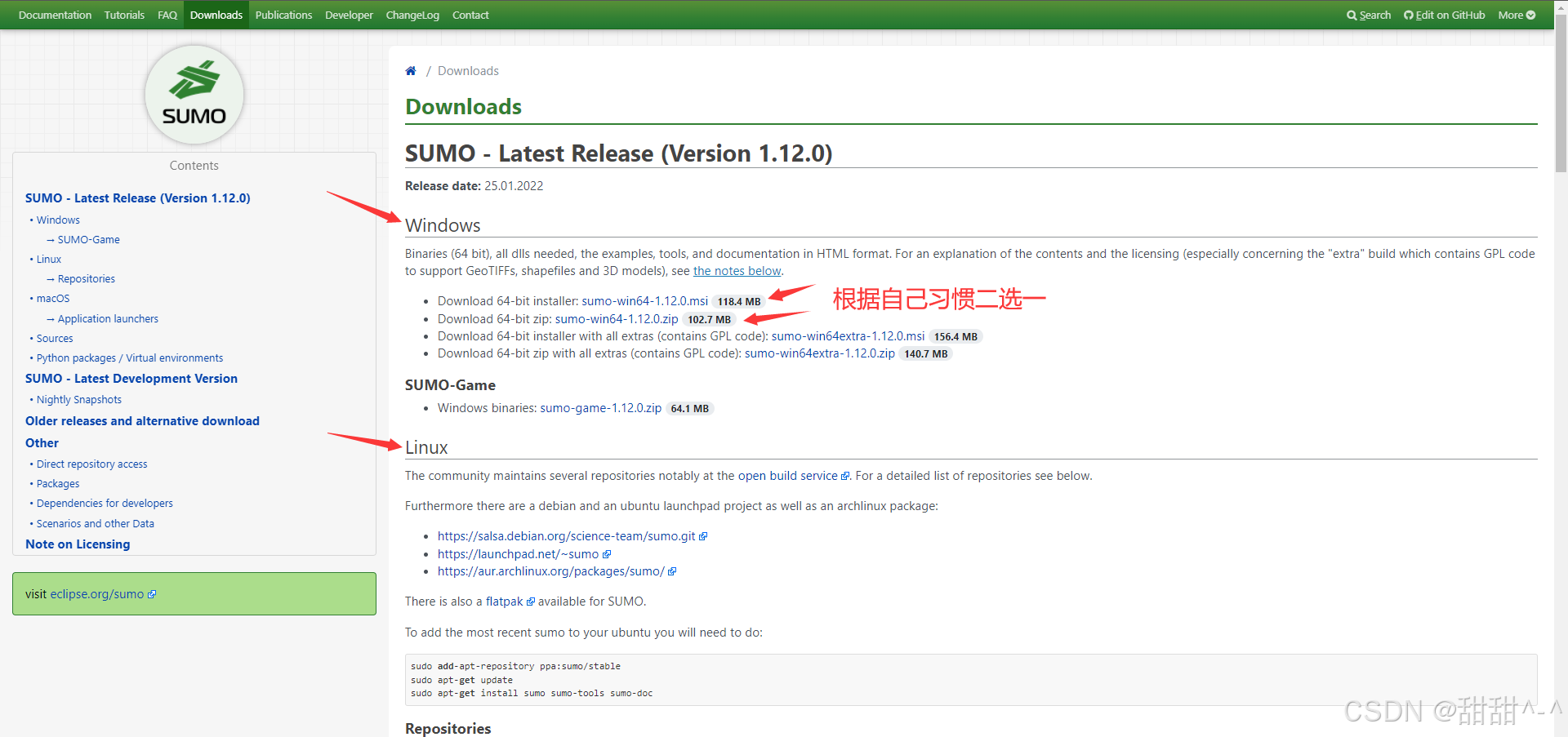Download sumo-win64-1.12.0.msi installer
The image size is (1568, 737).
point(644,300)
